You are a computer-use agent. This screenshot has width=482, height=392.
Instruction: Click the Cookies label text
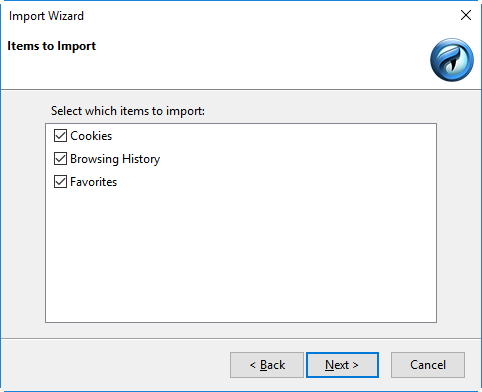tap(91, 136)
